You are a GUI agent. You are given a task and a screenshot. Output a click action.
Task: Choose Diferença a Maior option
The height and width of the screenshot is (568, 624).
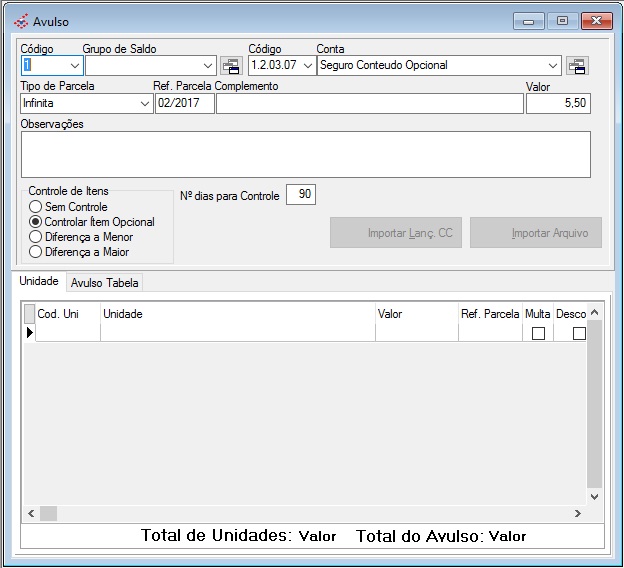coord(36,252)
